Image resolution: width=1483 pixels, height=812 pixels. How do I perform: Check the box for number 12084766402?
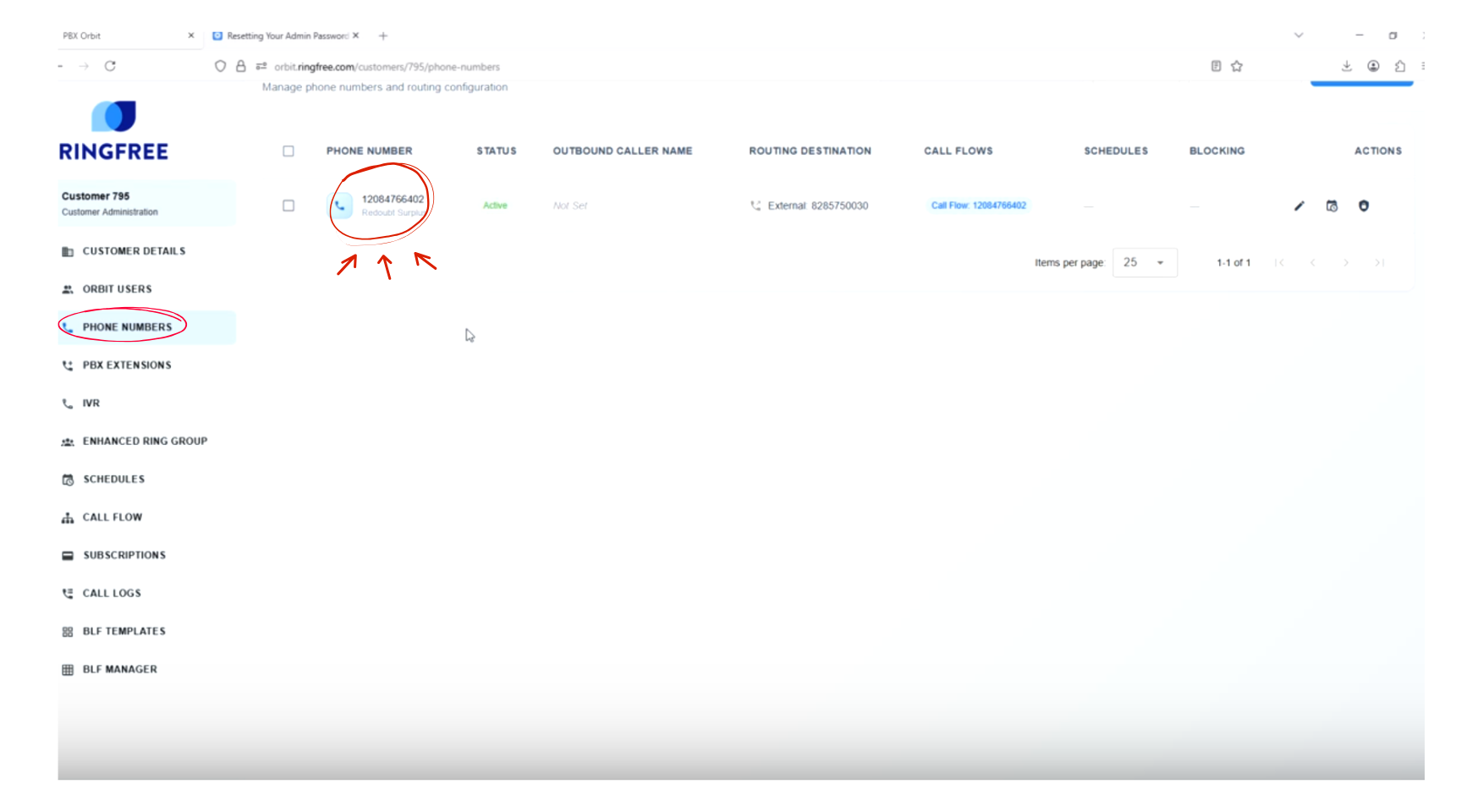pos(288,206)
